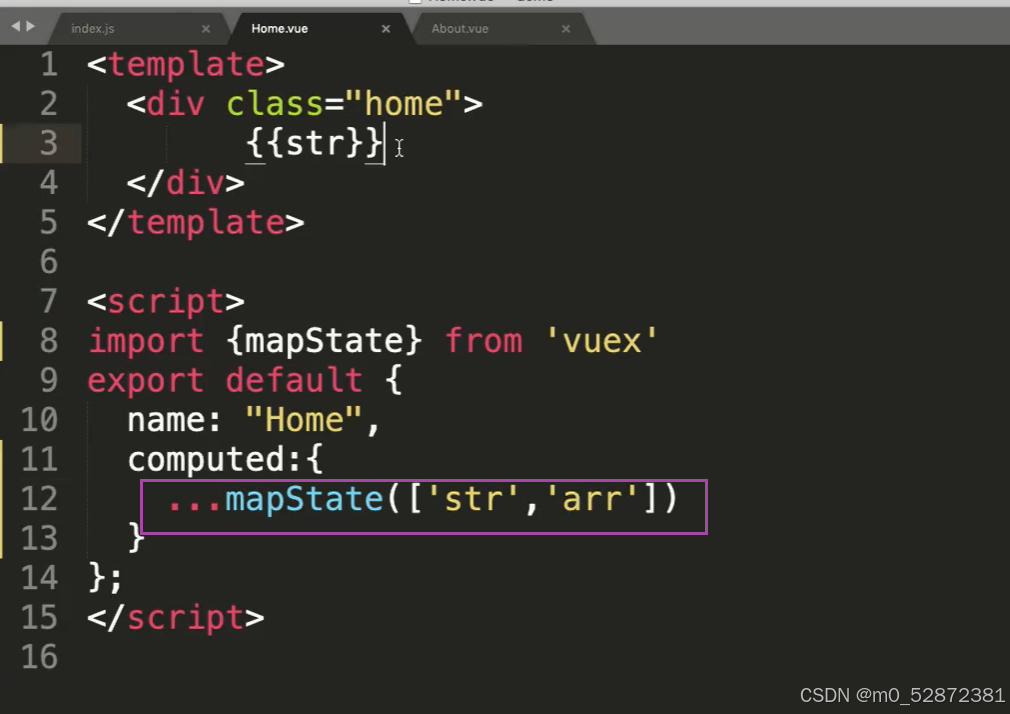Click line number 11 in gutter

(39, 459)
